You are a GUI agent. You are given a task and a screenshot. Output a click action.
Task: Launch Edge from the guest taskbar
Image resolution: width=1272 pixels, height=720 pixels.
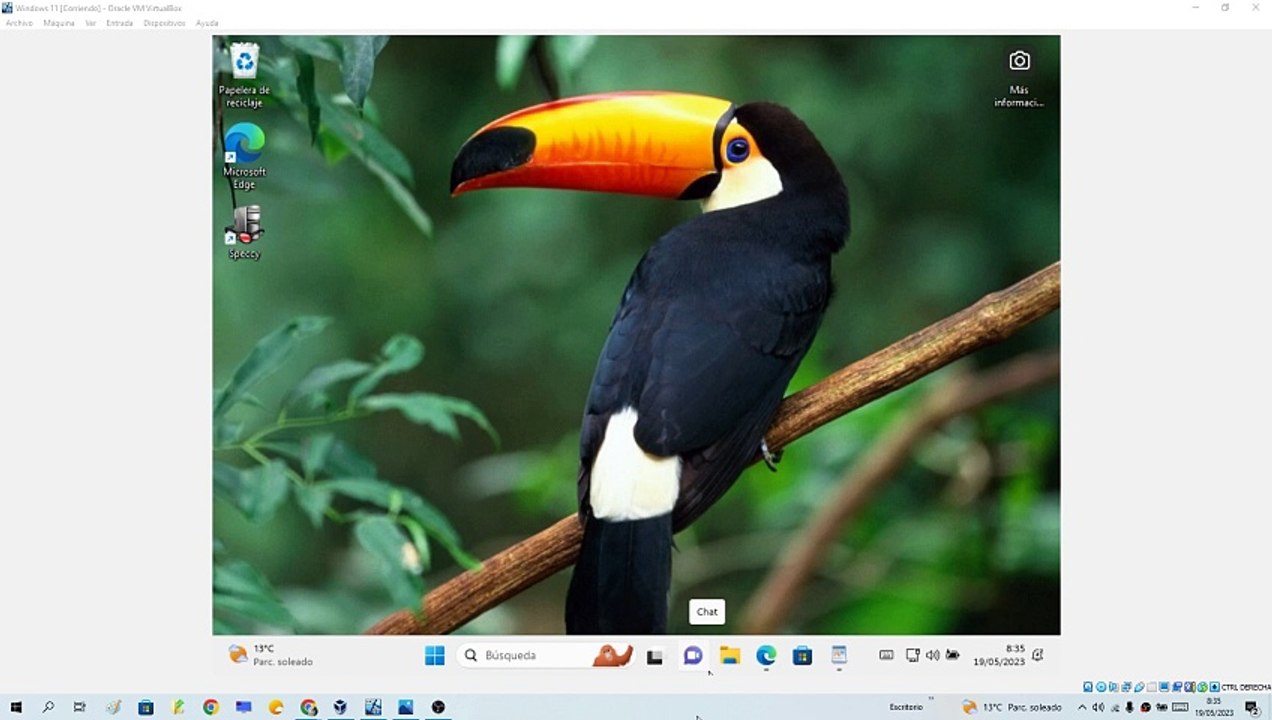[x=766, y=656]
